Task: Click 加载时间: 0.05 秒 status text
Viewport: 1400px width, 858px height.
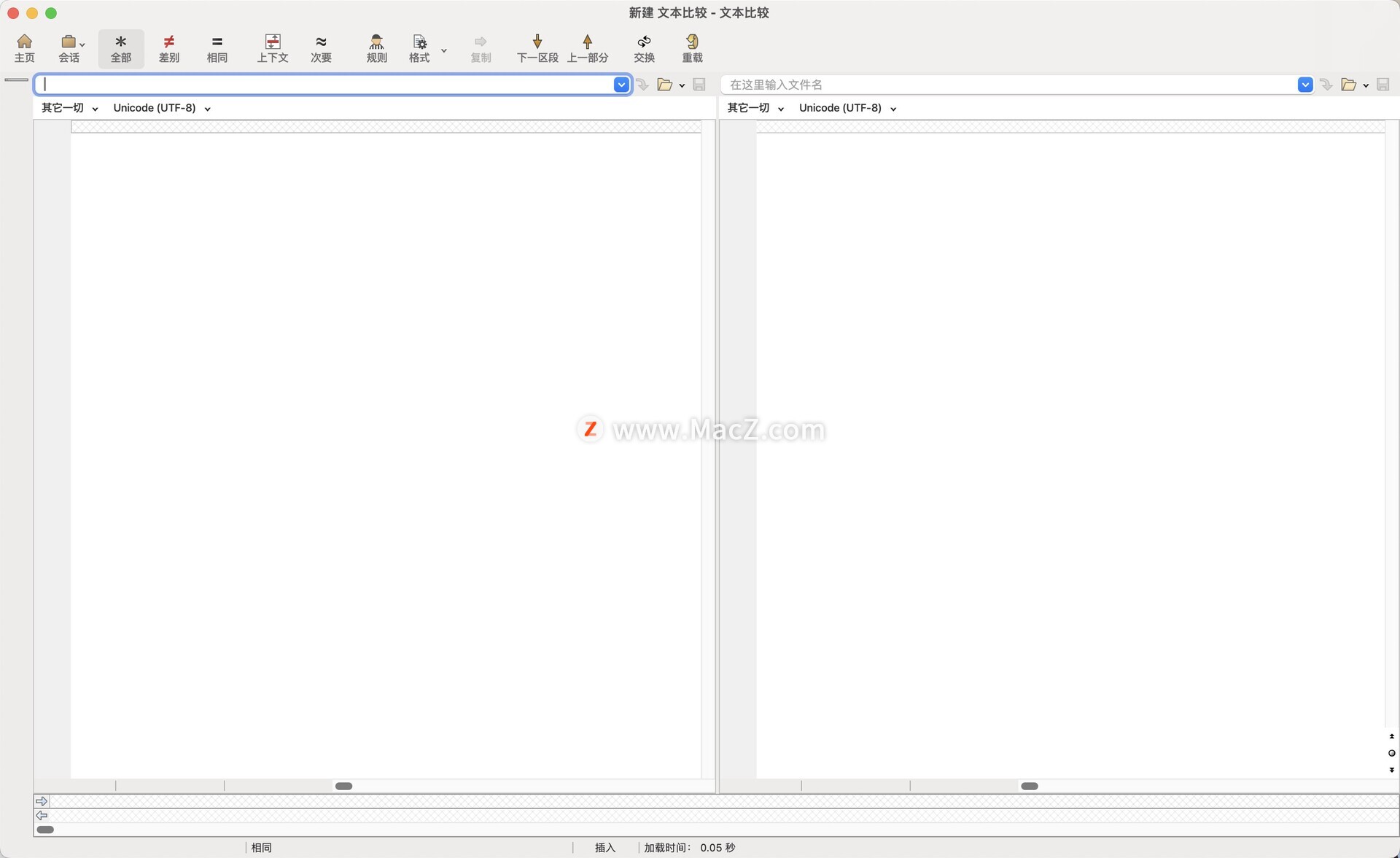Action: tap(689, 848)
